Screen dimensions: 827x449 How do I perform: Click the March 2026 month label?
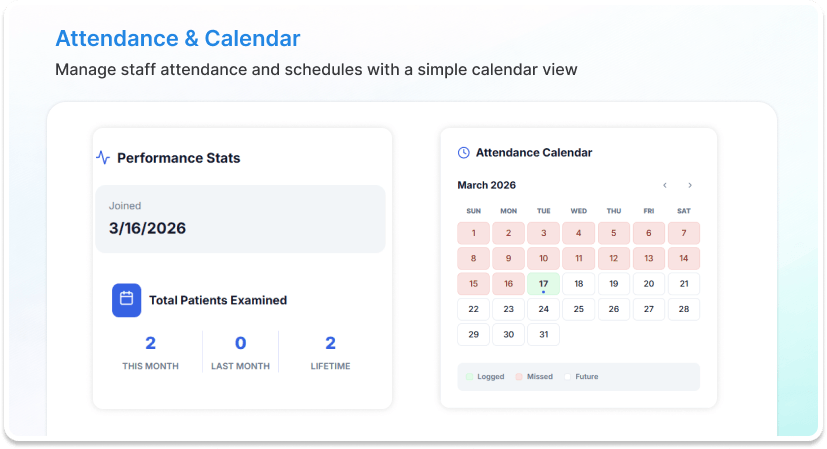point(487,185)
